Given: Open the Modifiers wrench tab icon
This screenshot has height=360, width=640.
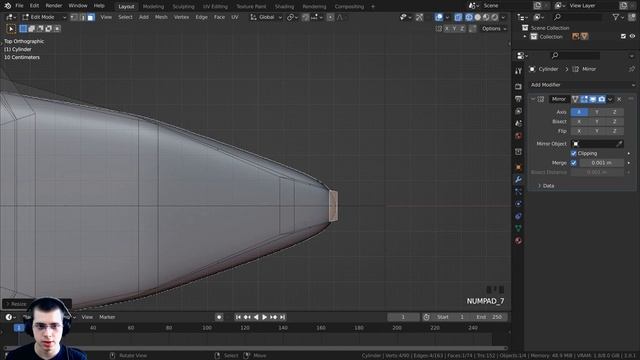Looking at the screenshot, I should point(518,180).
